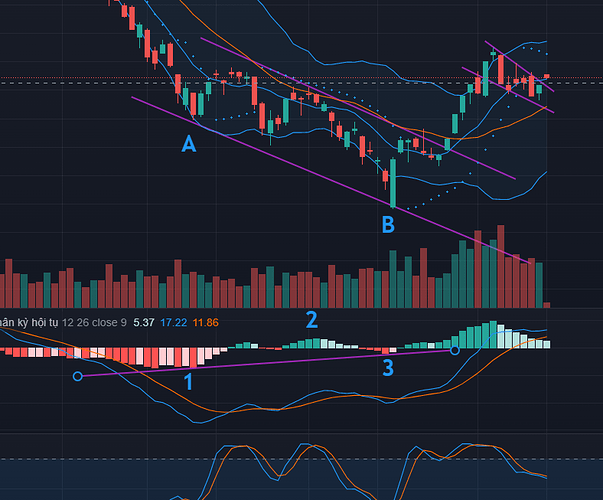Select the blue MACD value 17.22

174,322
